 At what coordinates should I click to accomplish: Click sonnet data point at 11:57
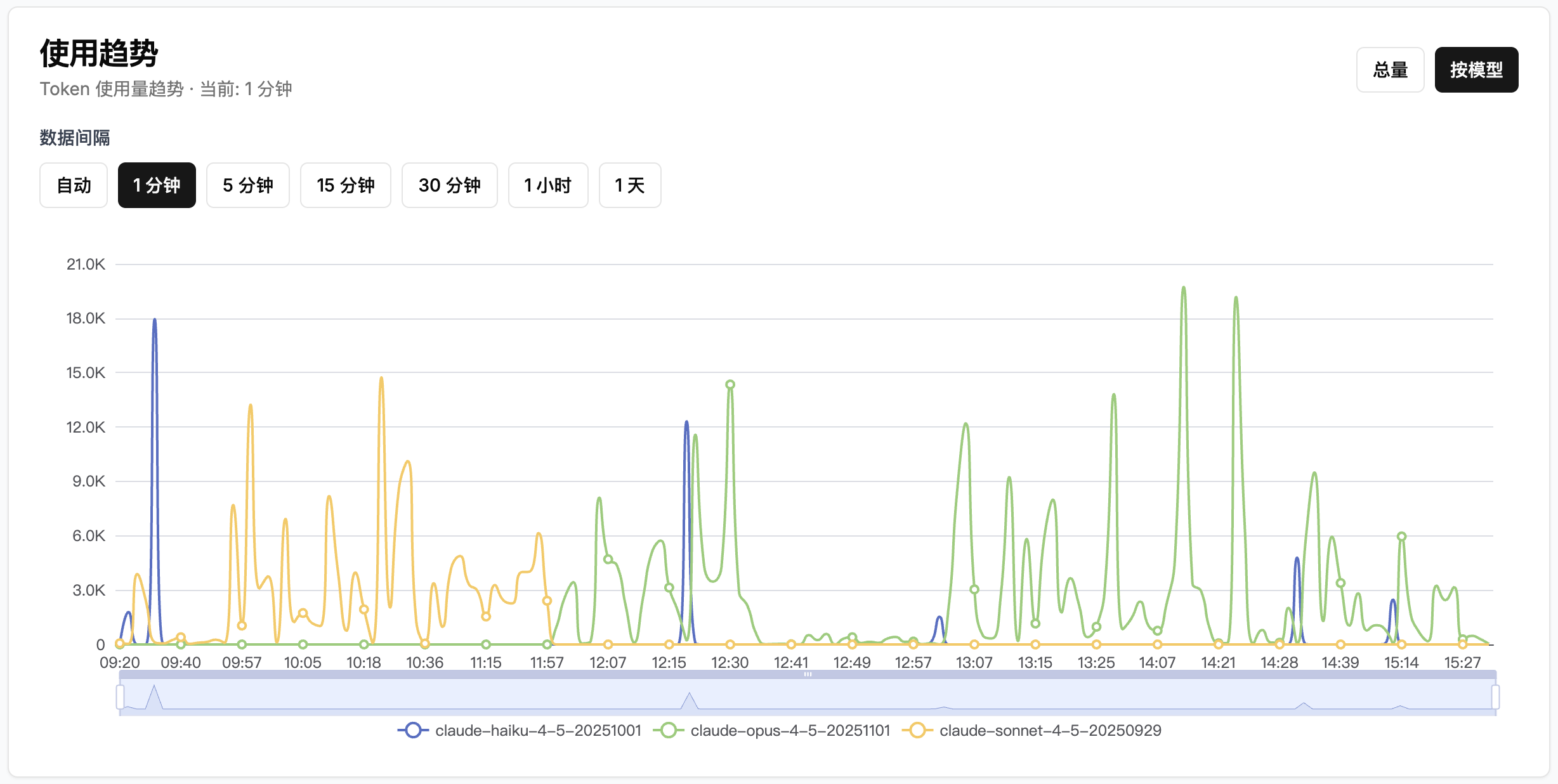[547, 601]
